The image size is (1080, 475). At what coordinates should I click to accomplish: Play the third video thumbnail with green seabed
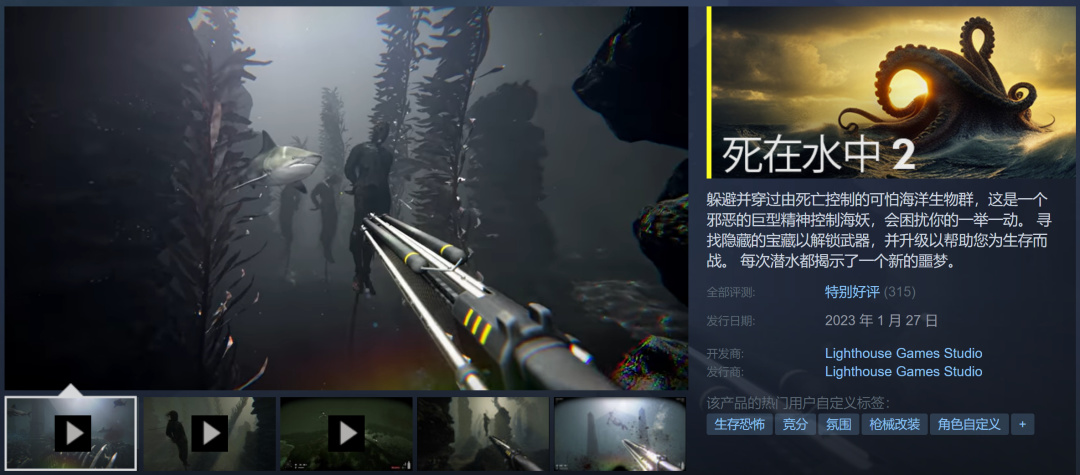click(346, 434)
